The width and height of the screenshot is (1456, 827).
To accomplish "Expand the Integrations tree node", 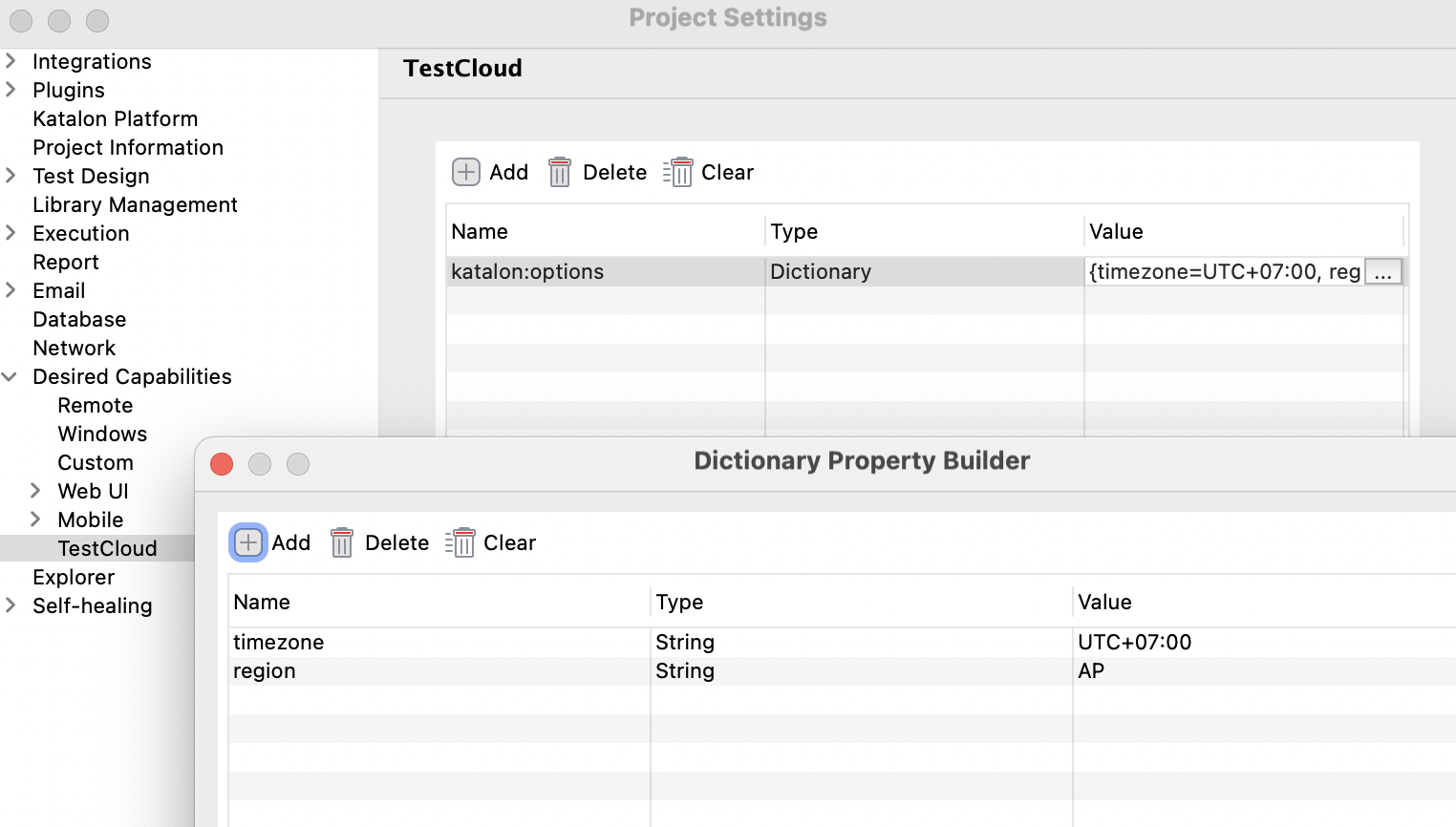I will (11, 61).
